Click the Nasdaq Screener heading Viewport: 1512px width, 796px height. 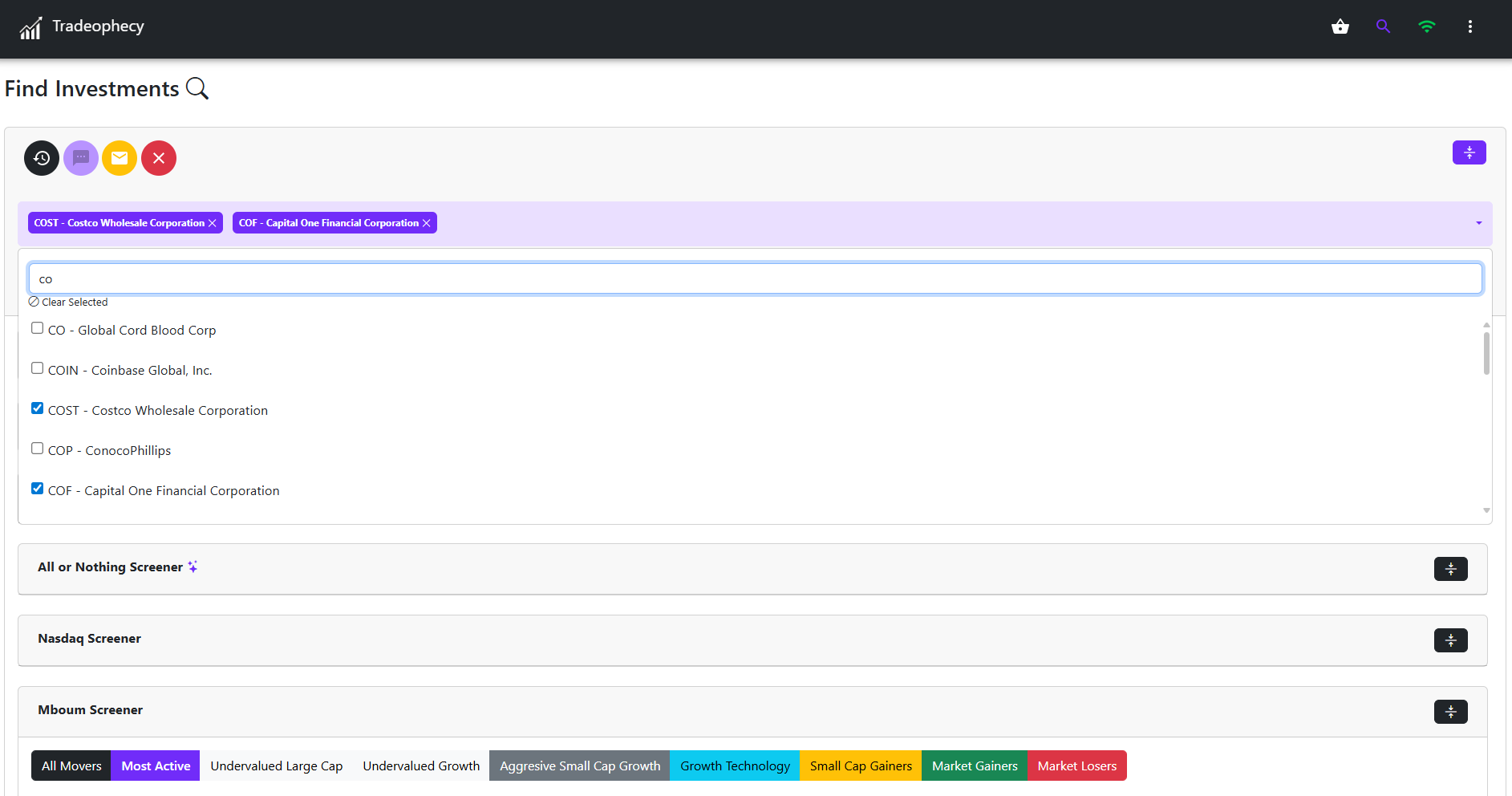coord(89,639)
